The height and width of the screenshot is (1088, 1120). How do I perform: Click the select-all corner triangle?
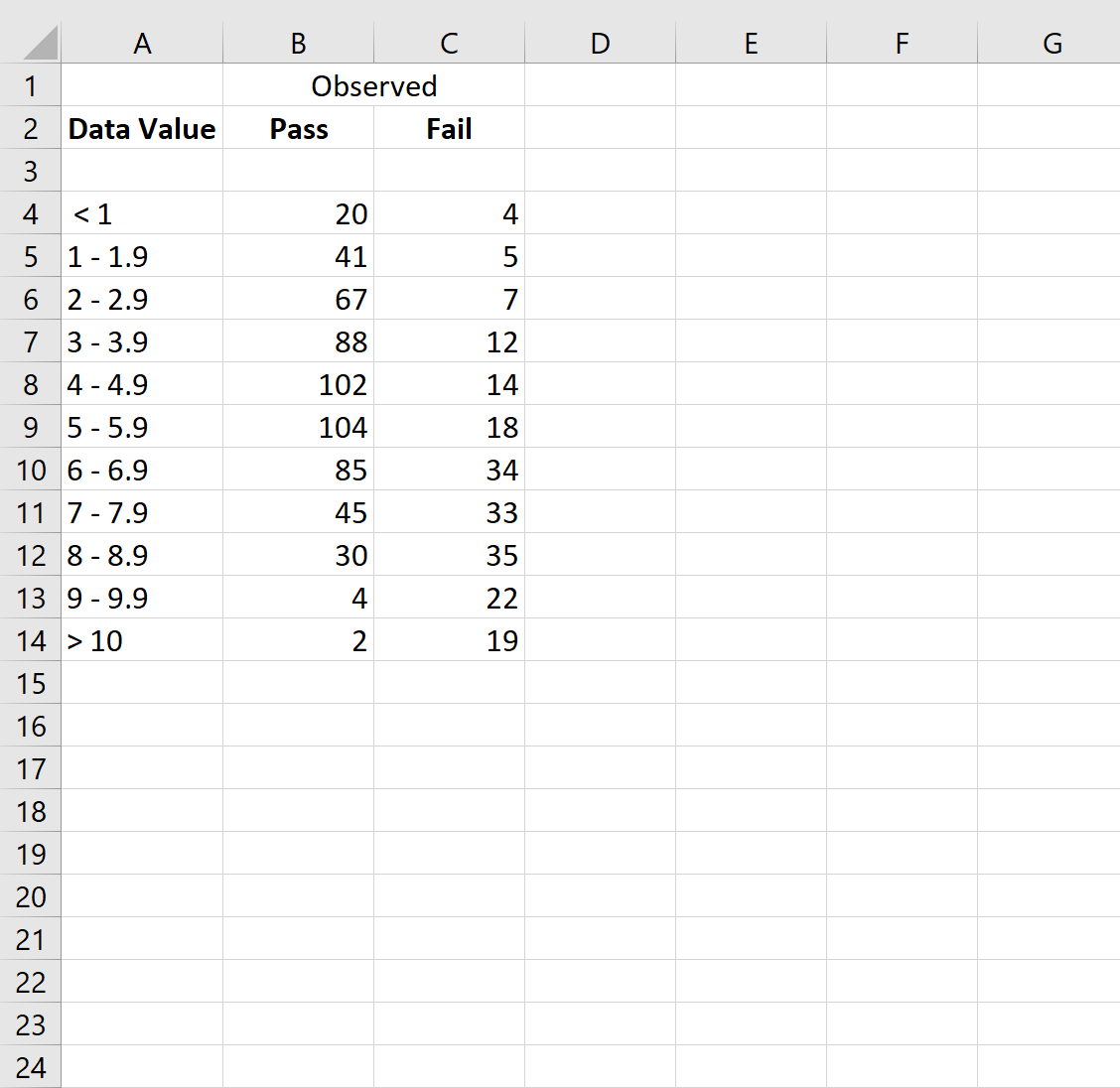[x=40, y=43]
